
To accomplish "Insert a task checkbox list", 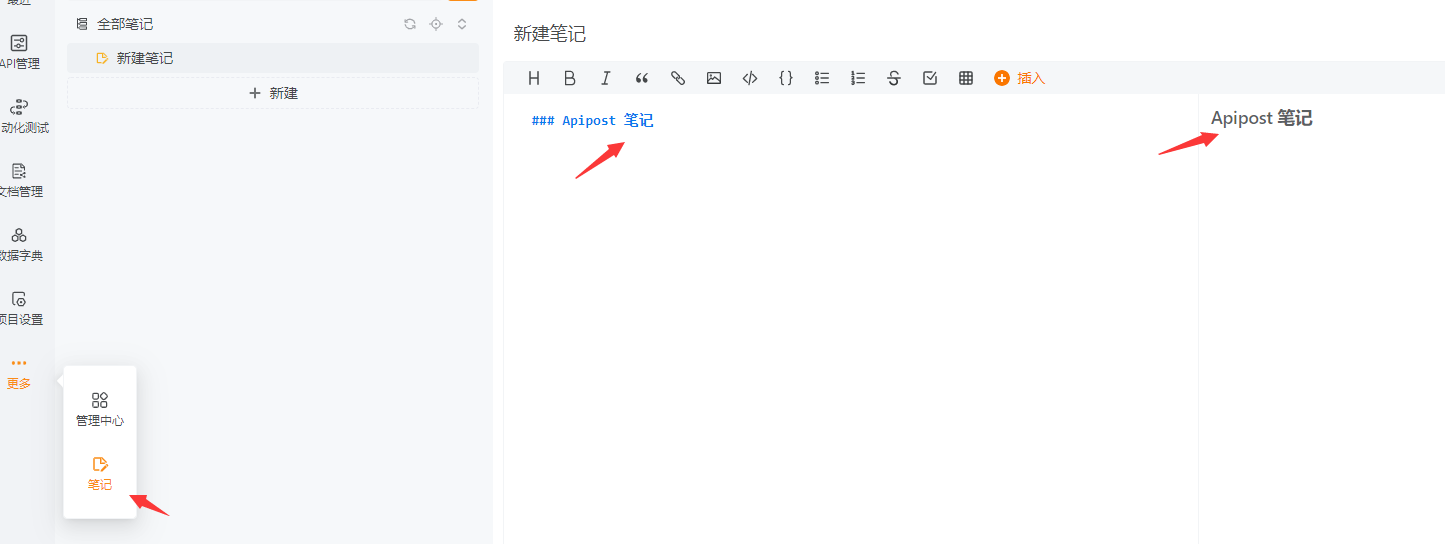I will [x=930, y=78].
